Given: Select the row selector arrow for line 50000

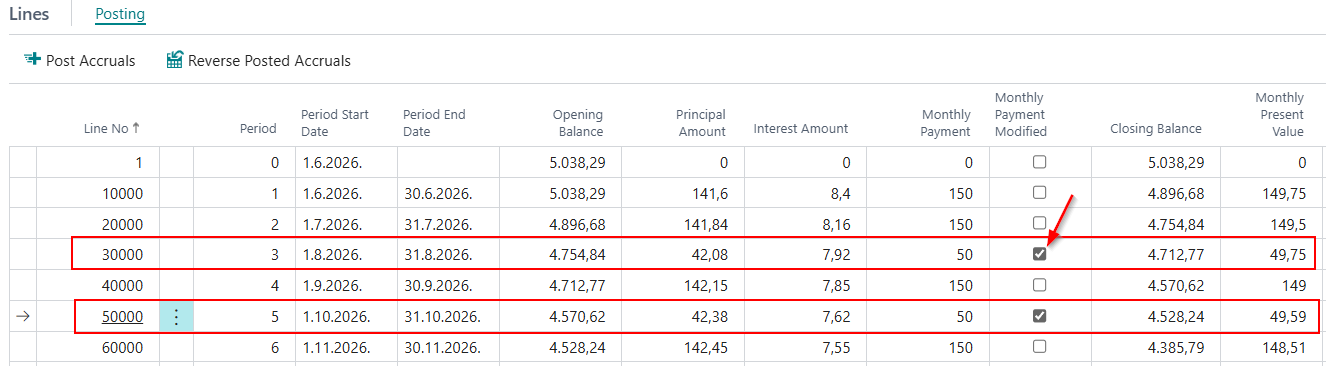Looking at the screenshot, I should (24, 317).
